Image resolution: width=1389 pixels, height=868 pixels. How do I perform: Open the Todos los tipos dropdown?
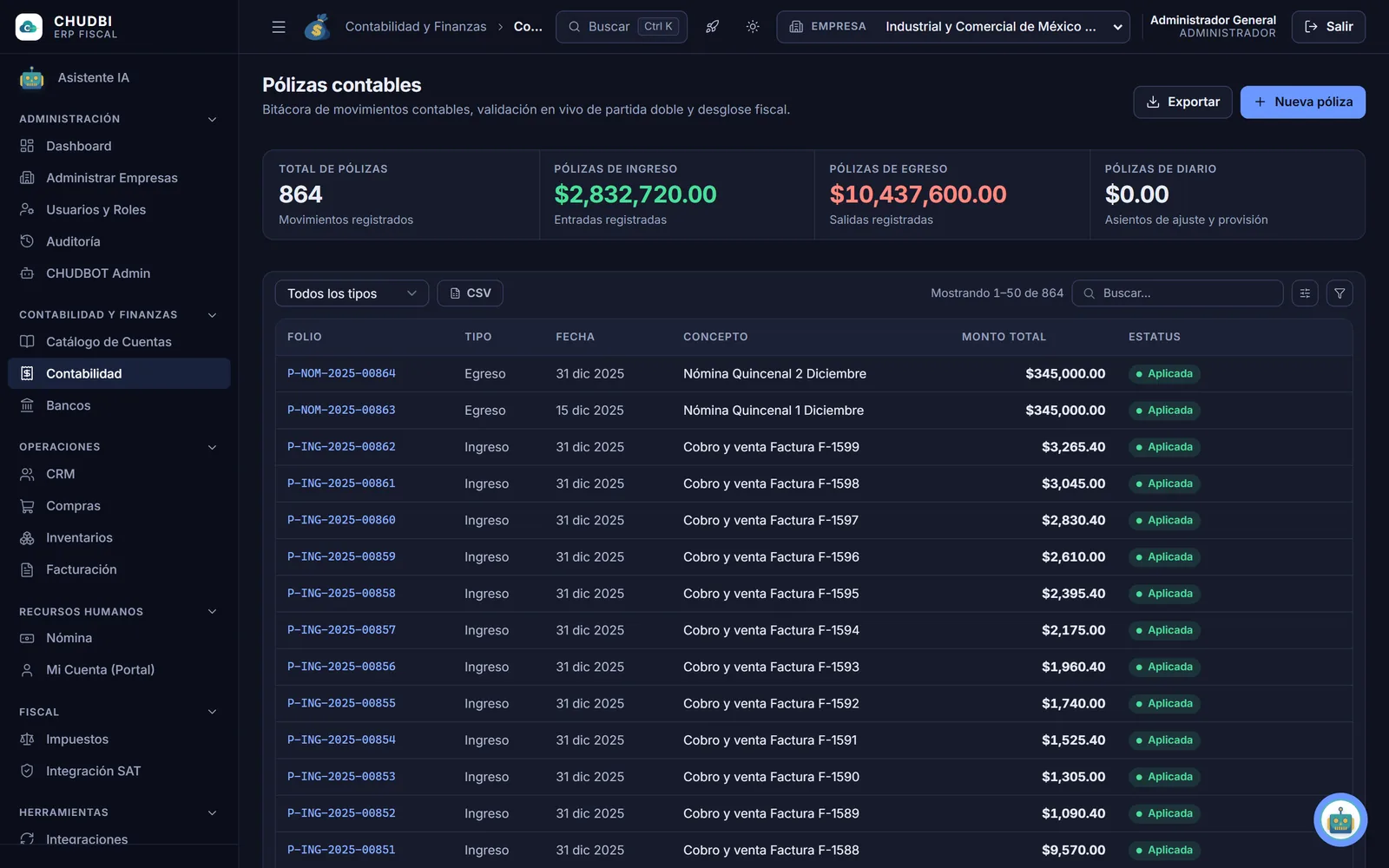[352, 293]
